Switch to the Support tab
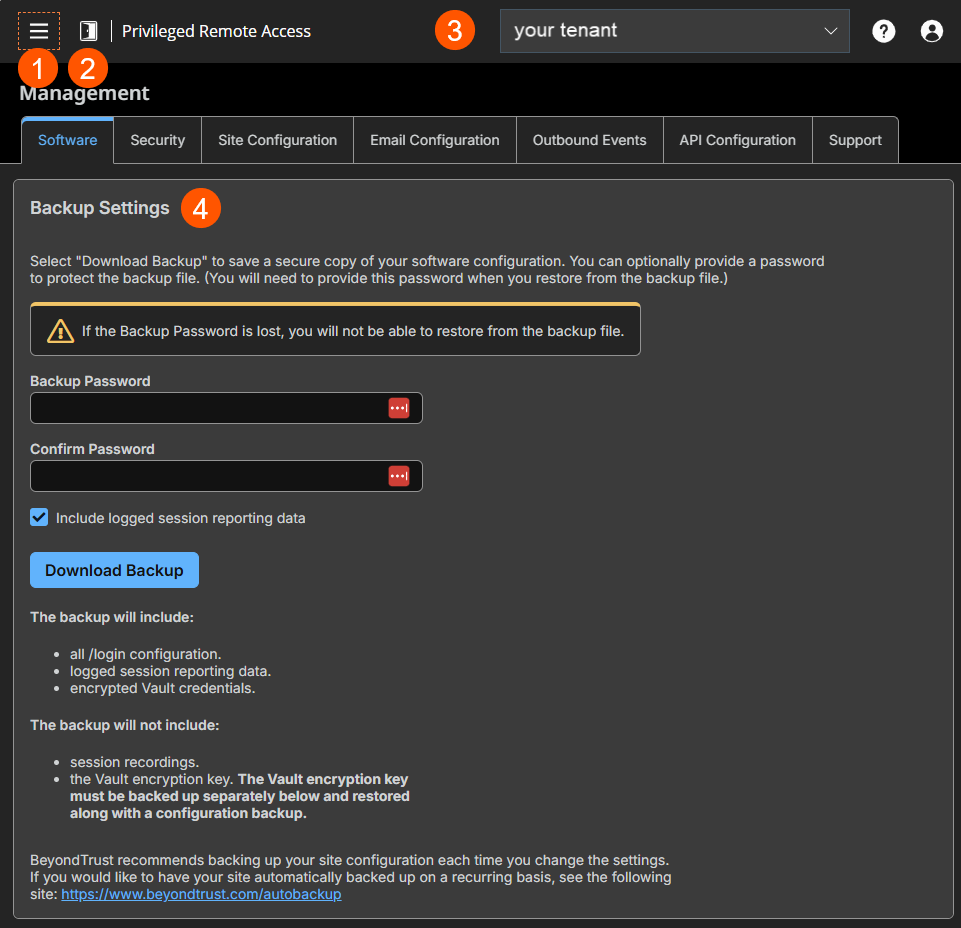Viewport: 961px width, 928px height. pyautogui.click(x=855, y=140)
